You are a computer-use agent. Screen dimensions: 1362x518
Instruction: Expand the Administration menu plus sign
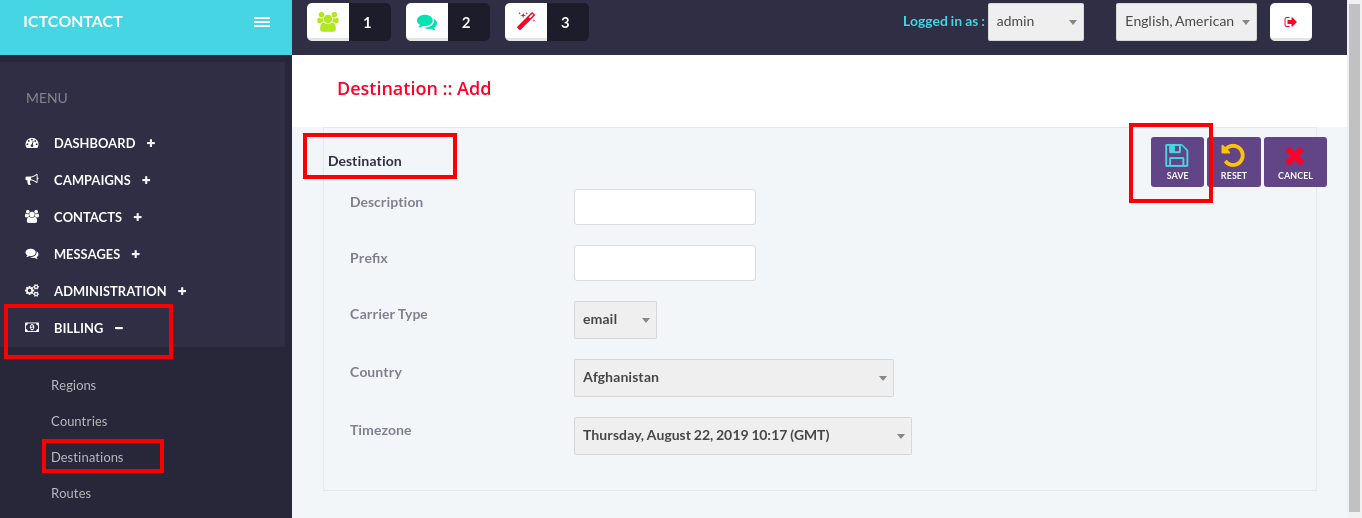pyautogui.click(x=182, y=291)
